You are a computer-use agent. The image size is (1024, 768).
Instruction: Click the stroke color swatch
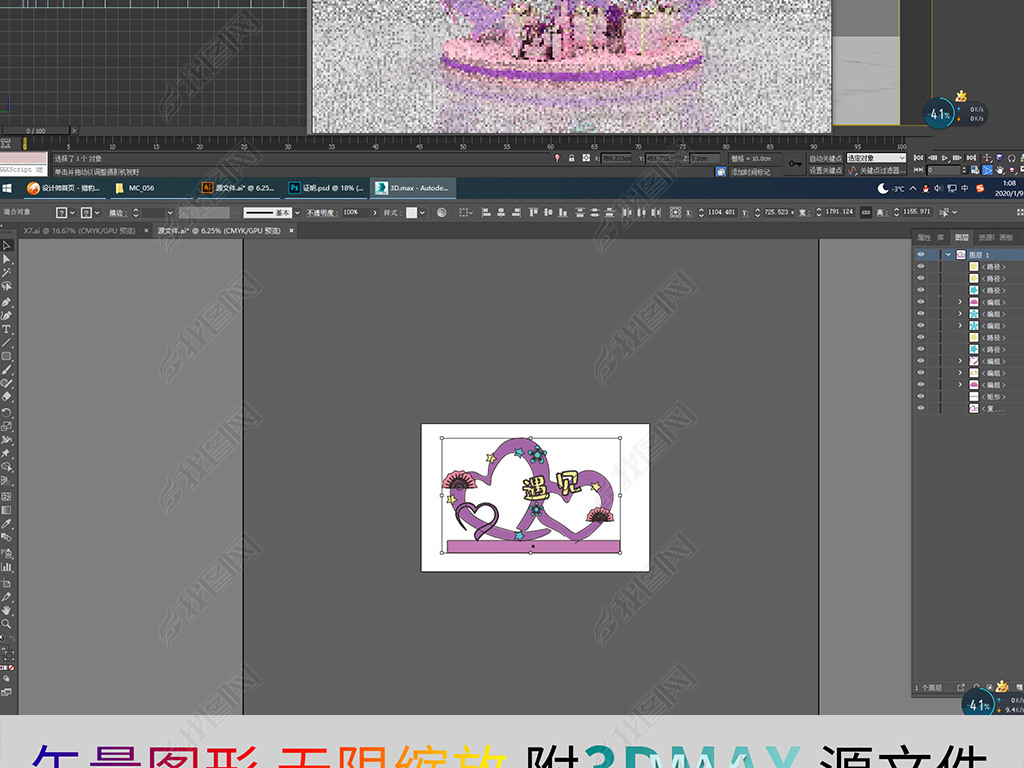click(86, 213)
